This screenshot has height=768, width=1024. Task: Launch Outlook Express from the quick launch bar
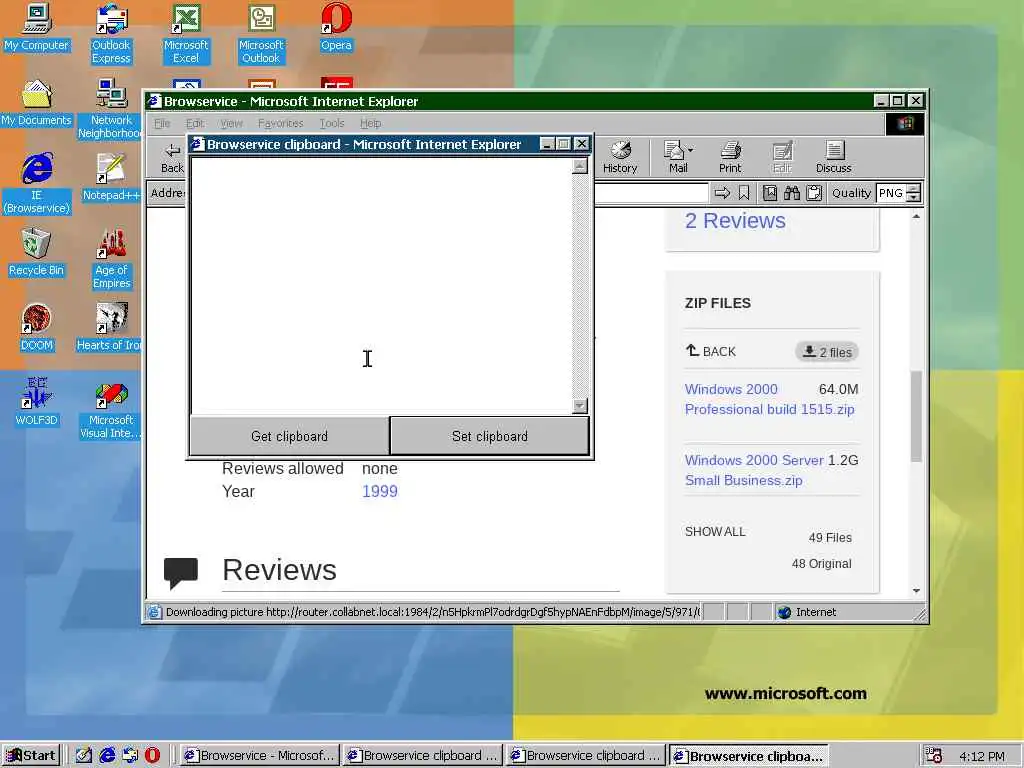[x=130, y=756]
